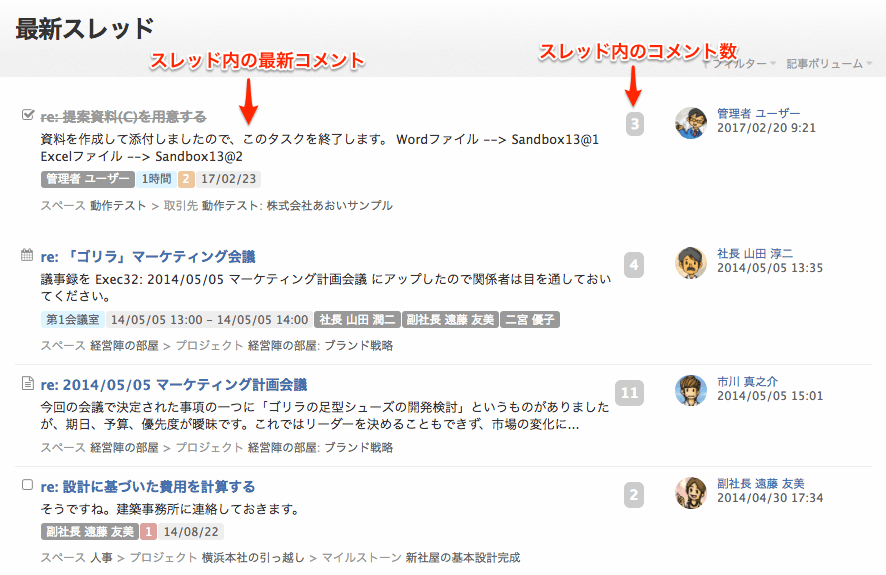Click the 14/08/22 due date tag

point(191,532)
